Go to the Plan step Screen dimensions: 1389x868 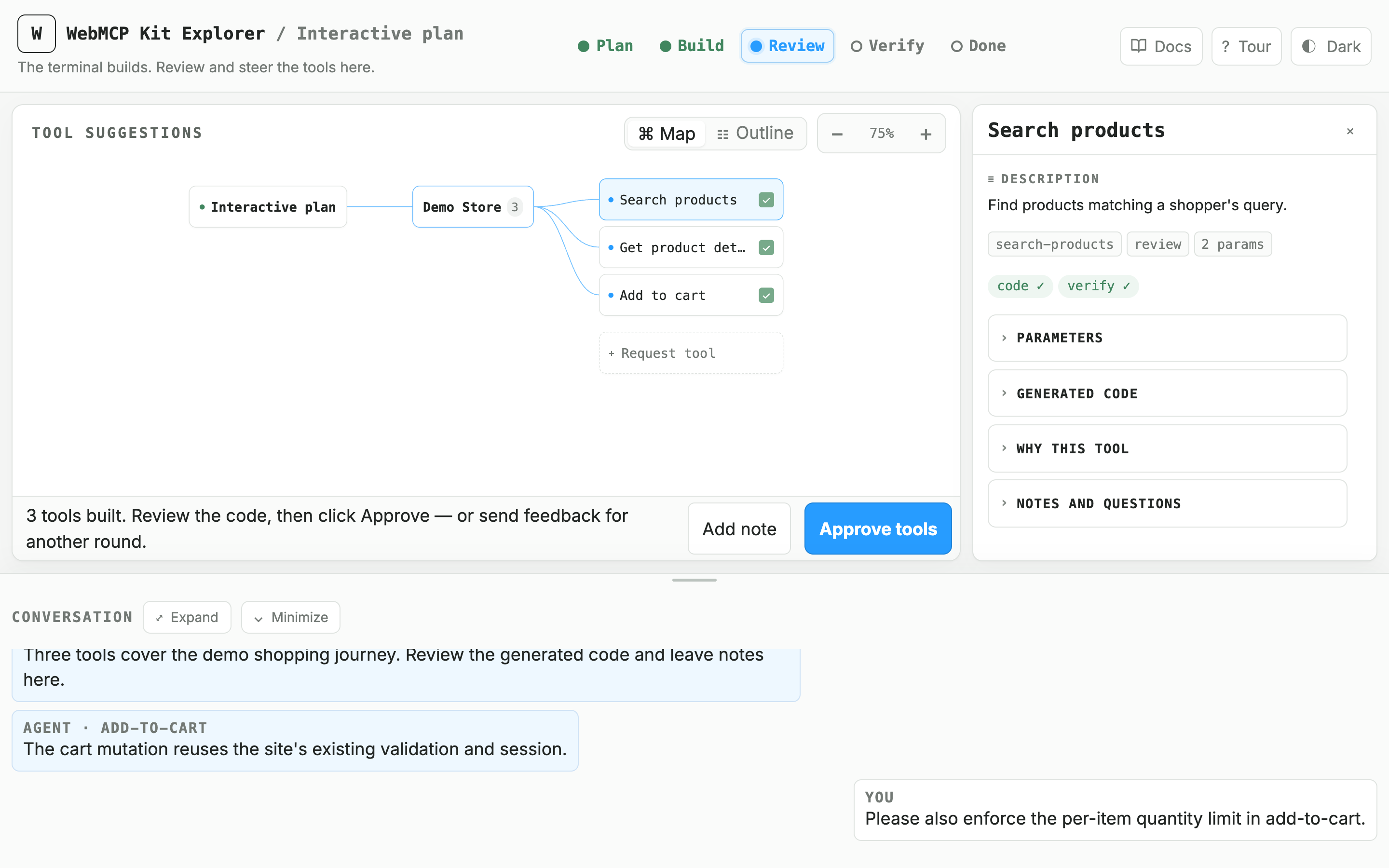tap(606, 46)
